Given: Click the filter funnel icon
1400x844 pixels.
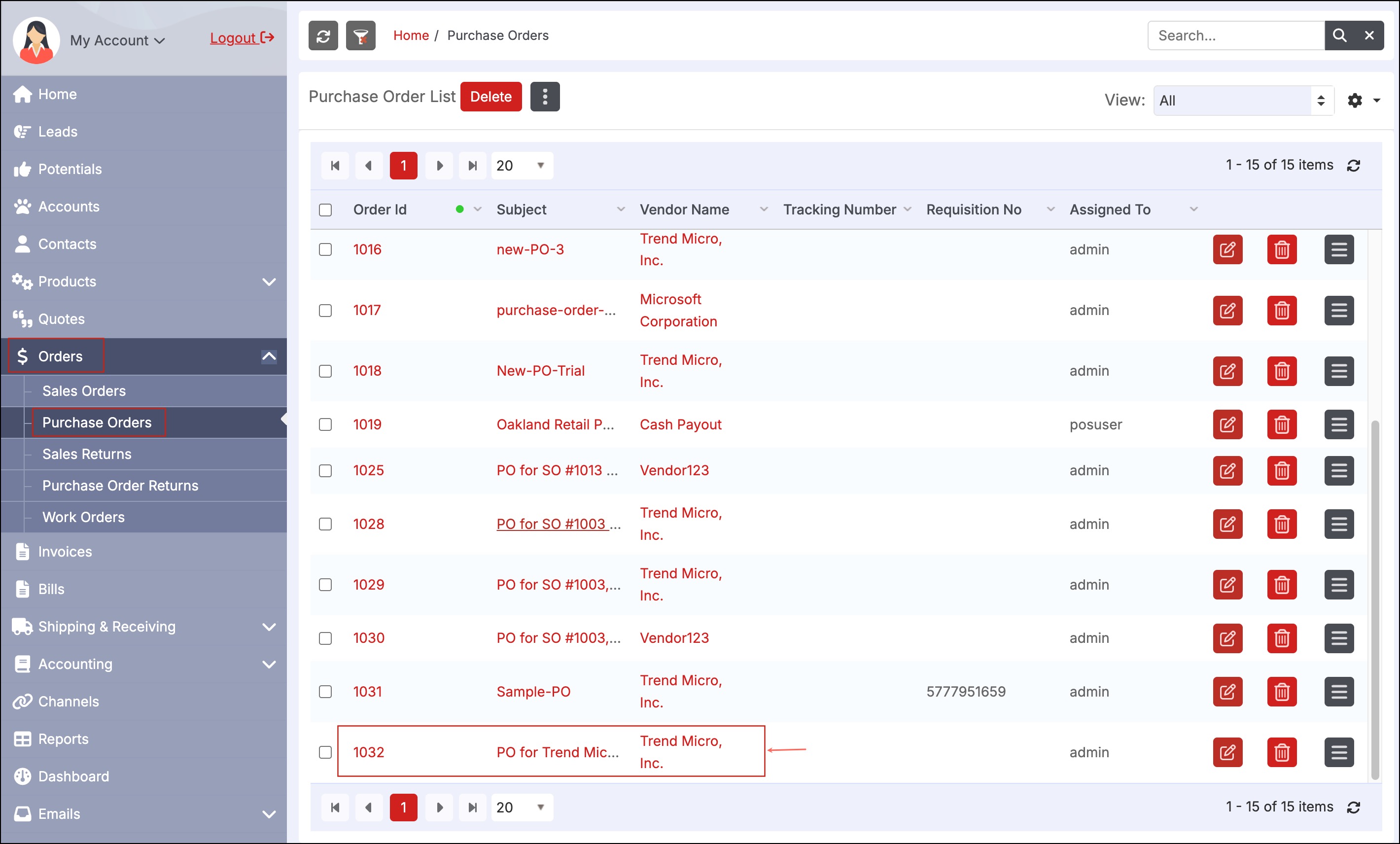Looking at the screenshot, I should point(361,36).
